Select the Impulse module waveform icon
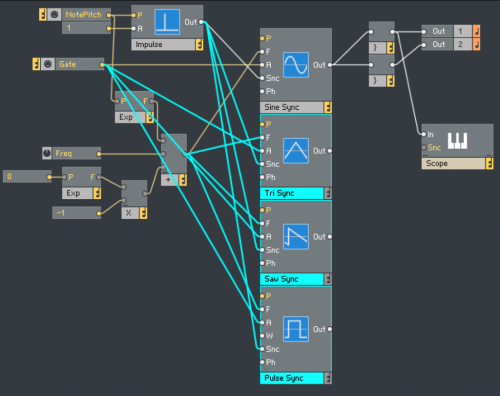The width and height of the screenshot is (500, 396). [167, 22]
